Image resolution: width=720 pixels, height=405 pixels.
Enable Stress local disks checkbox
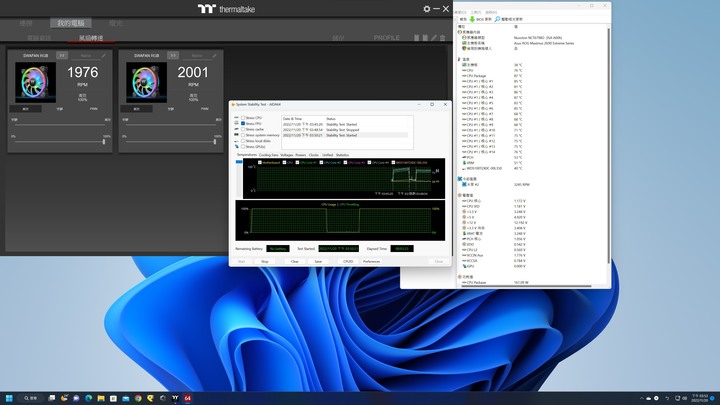(243, 141)
